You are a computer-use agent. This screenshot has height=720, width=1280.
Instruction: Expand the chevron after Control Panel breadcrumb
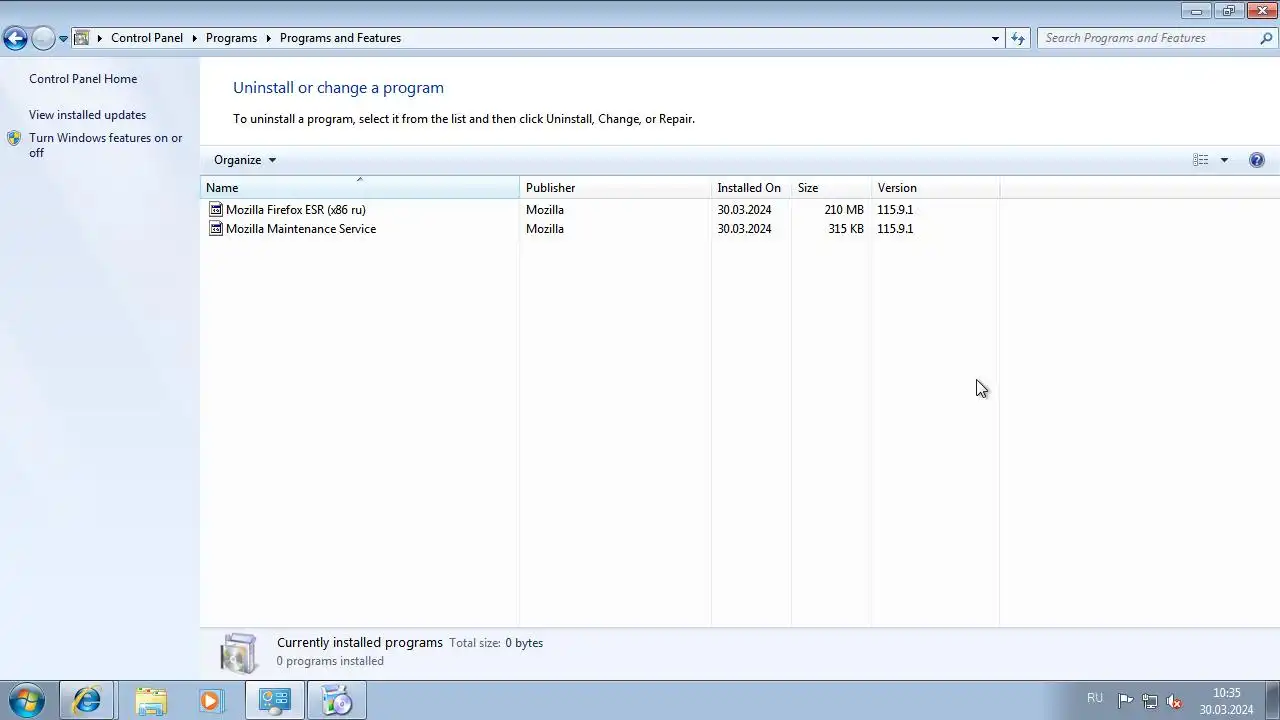point(194,38)
